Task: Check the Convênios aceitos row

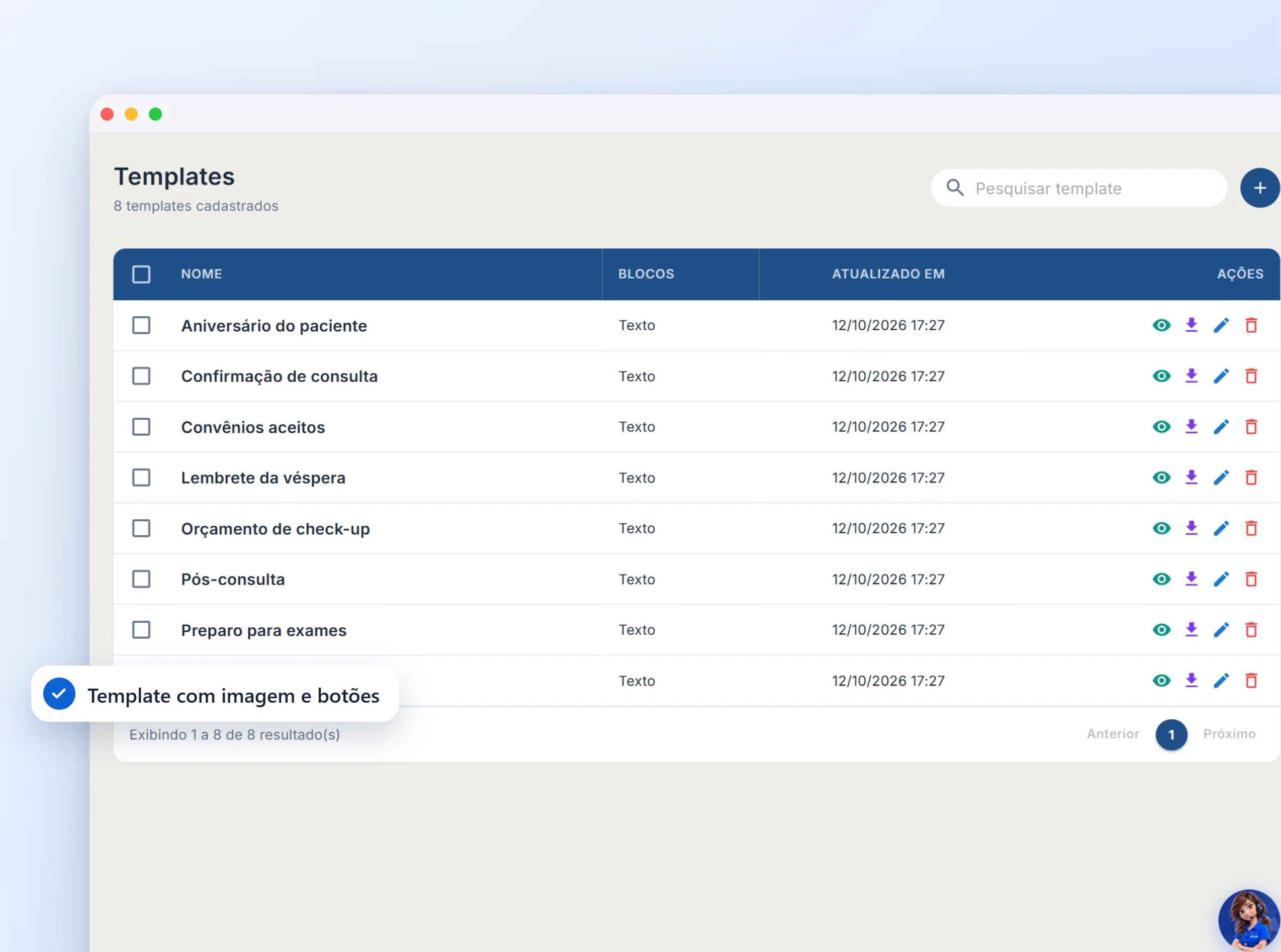Action: tap(141, 426)
